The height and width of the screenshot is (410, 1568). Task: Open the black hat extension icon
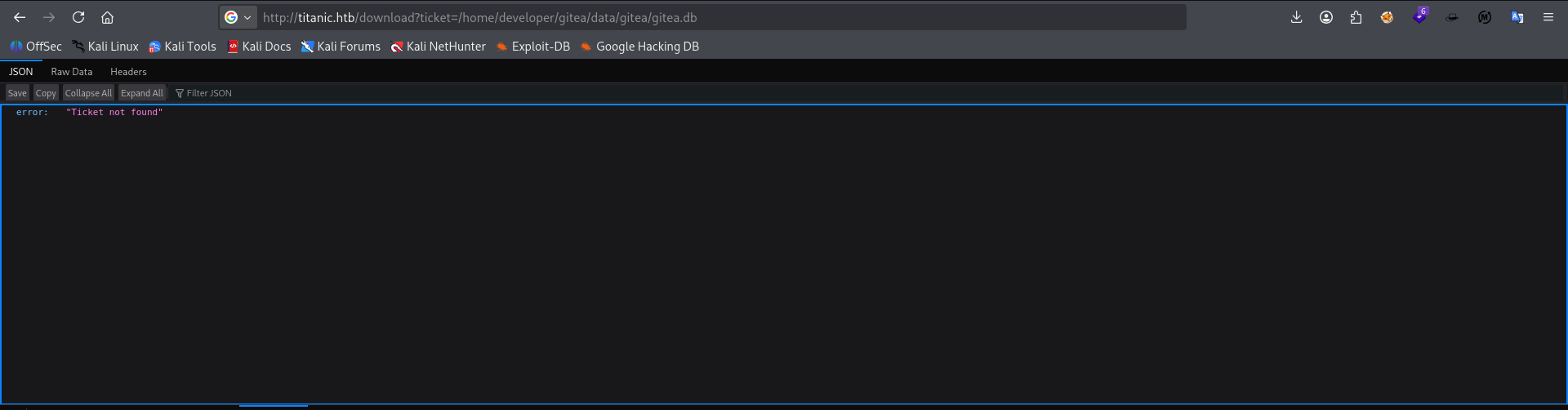[1452, 17]
